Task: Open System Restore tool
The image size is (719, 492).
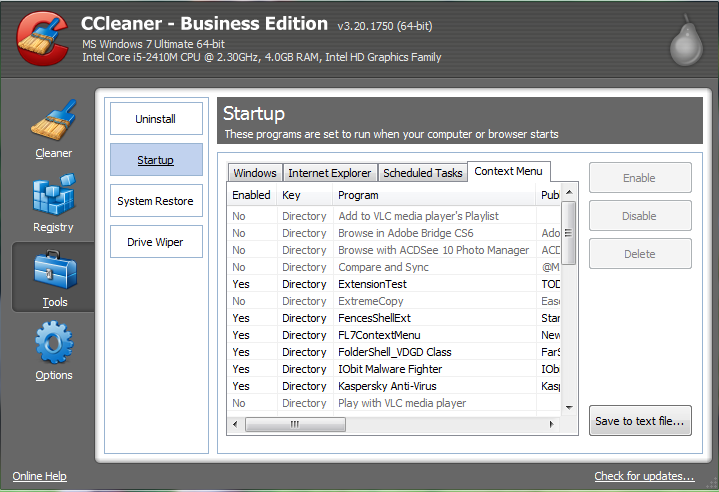Action: 156,201
